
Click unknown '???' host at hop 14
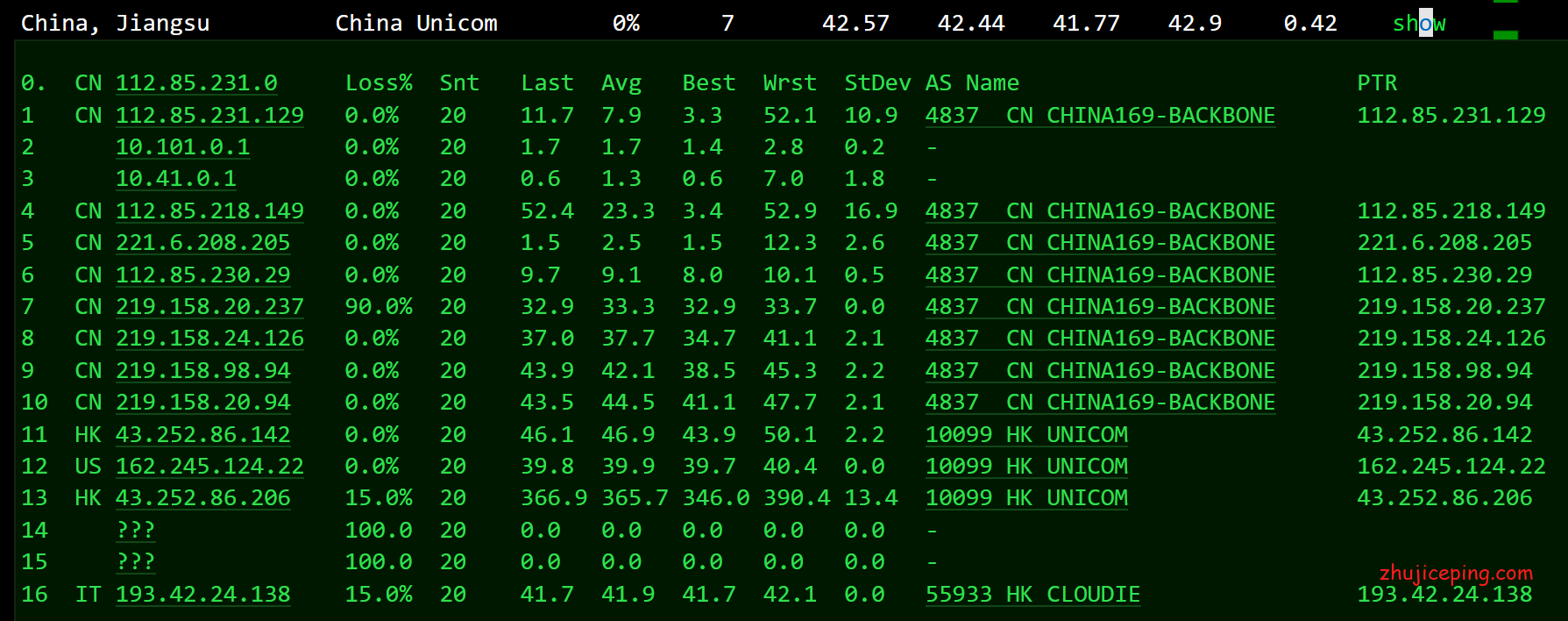135,531
